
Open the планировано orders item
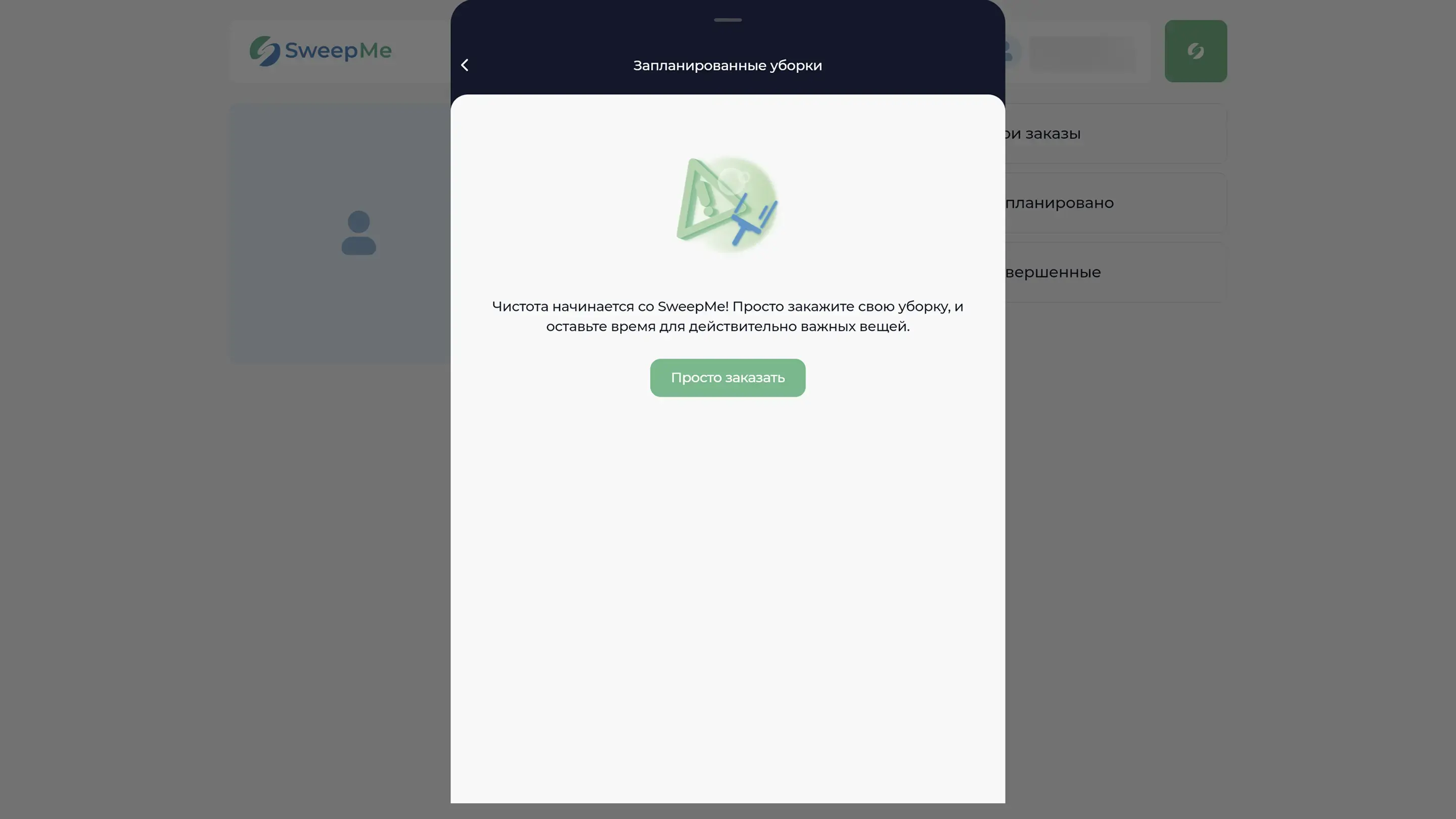(1116, 203)
